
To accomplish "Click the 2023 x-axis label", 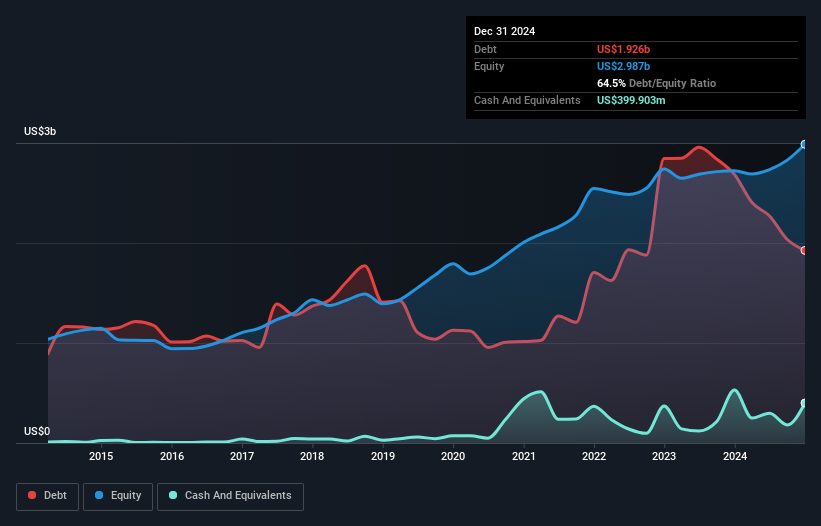I will [x=664, y=456].
